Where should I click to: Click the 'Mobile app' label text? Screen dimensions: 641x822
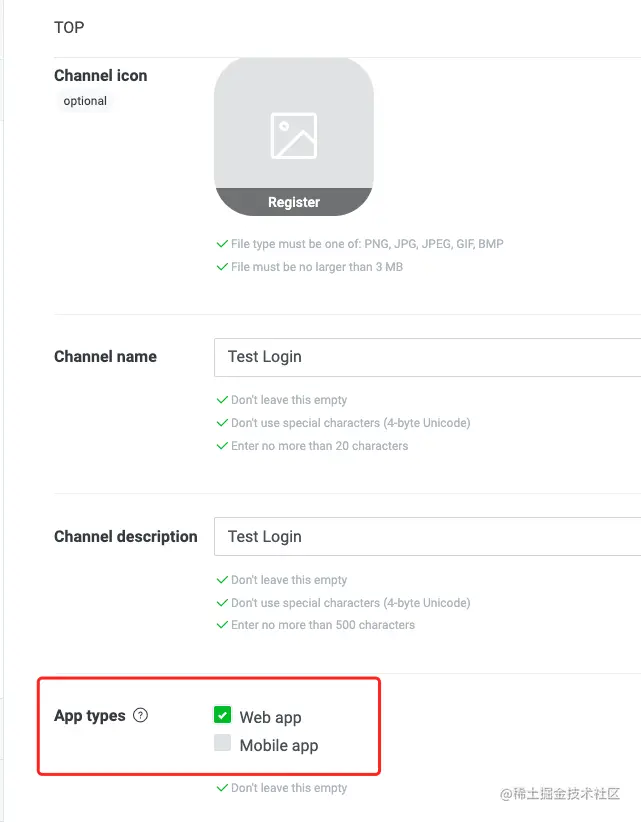(x=279, y=745)
